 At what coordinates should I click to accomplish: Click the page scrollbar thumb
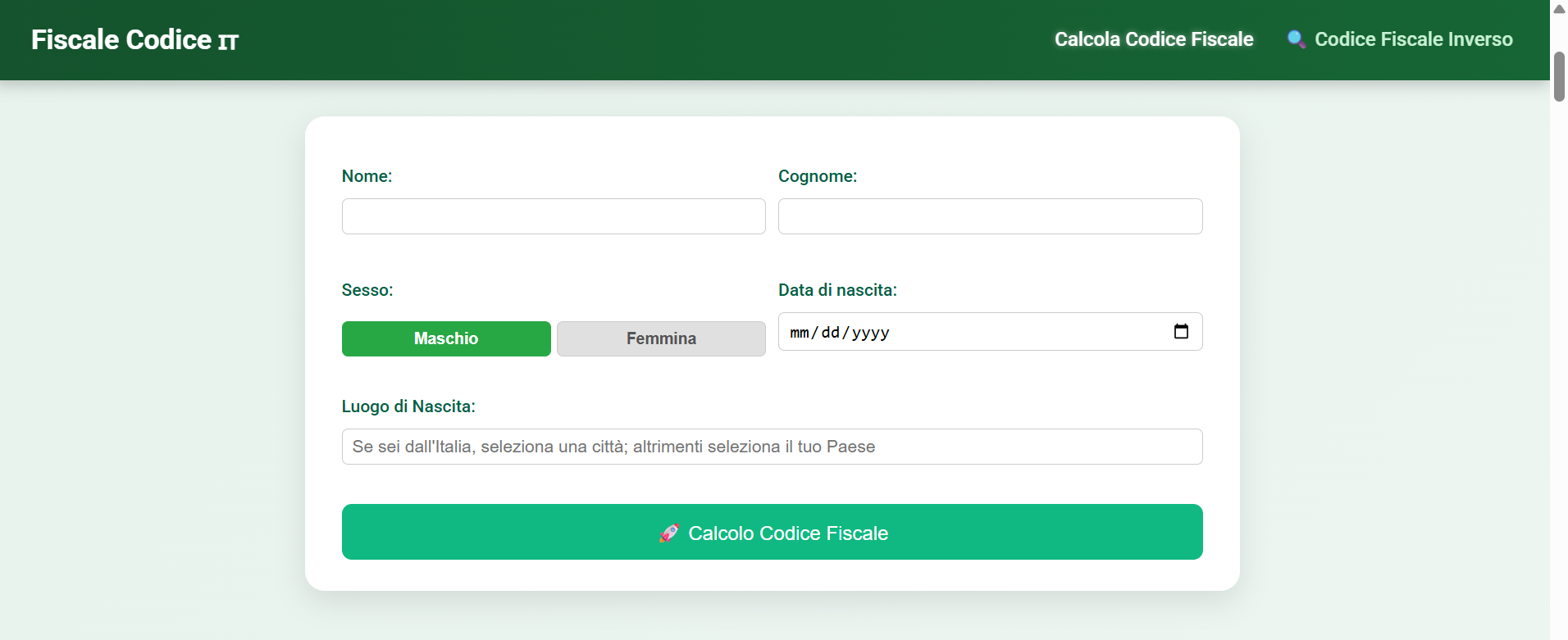coord(1559,77)
